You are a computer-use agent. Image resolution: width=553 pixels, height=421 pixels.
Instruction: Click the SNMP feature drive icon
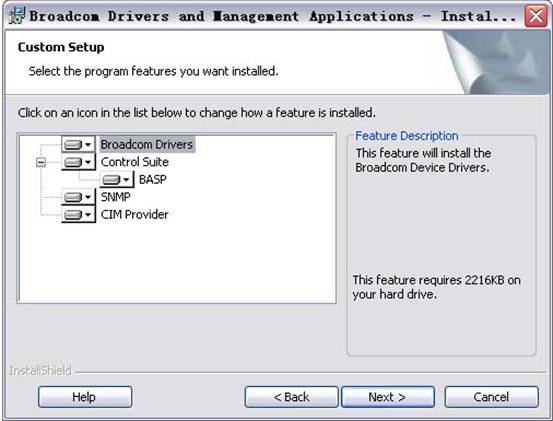pyautogui.click(x=73, y=197)
